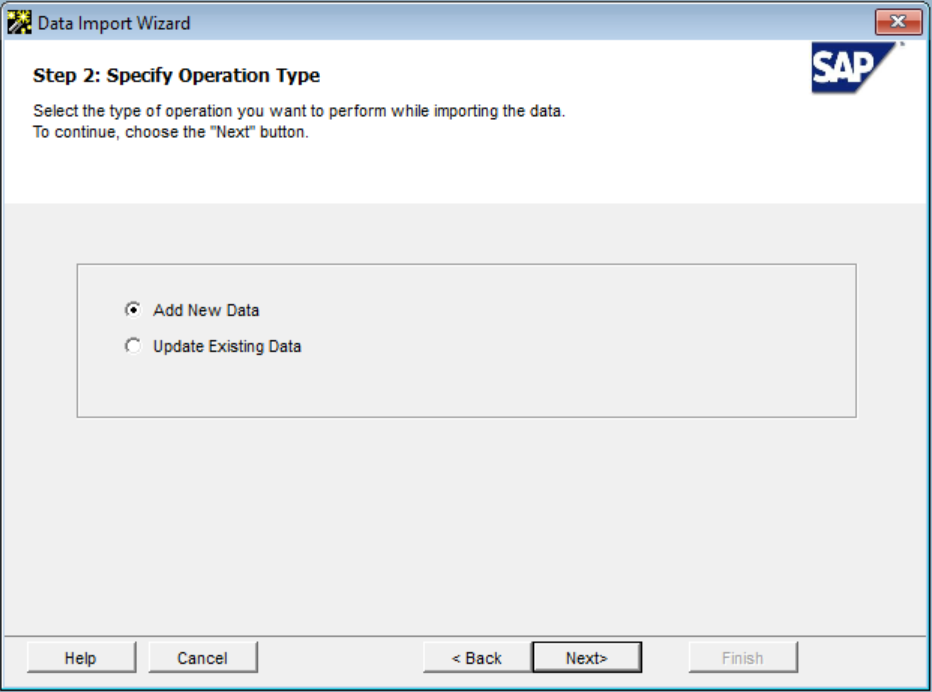Click the wizard wand icon in title bar
Viewport: 932px width, 692px height.
tap(19, 23)
